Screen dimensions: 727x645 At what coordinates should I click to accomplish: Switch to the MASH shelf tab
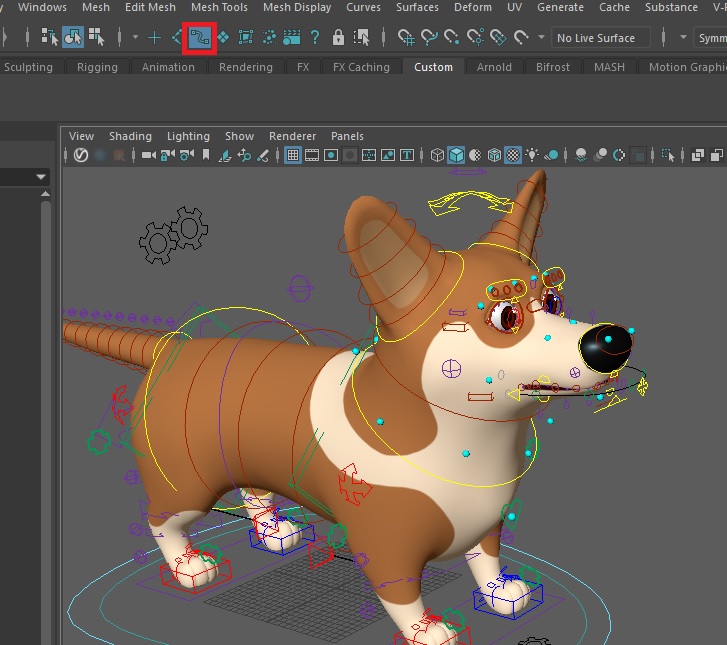point(609,67)
